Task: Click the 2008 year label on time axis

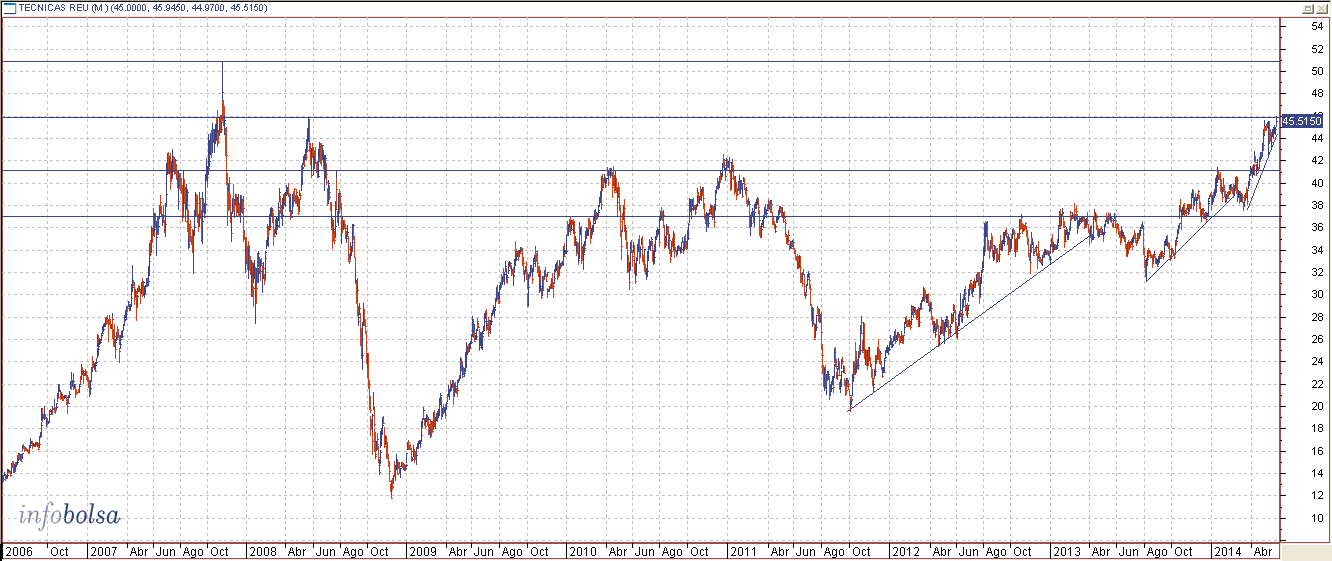Action: (x=263, y=551)
